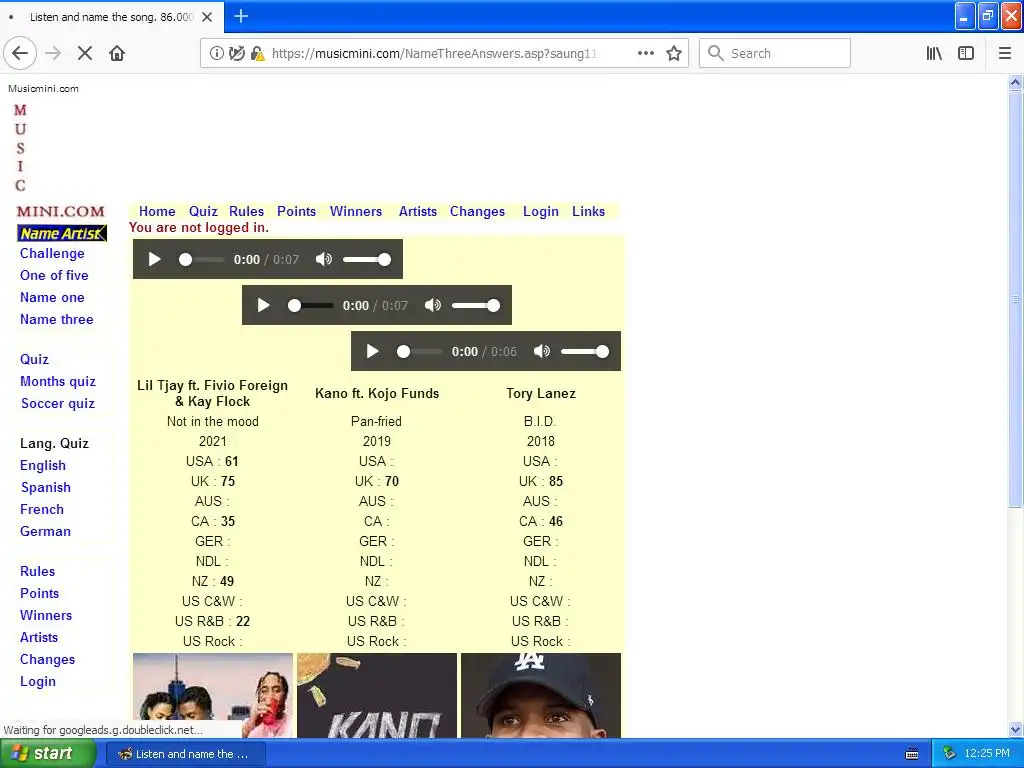Image resolution: width=1024 pixels, height=768 pixels.
Task: Adjust second player's volume slider
Action: tap(475, 305)
